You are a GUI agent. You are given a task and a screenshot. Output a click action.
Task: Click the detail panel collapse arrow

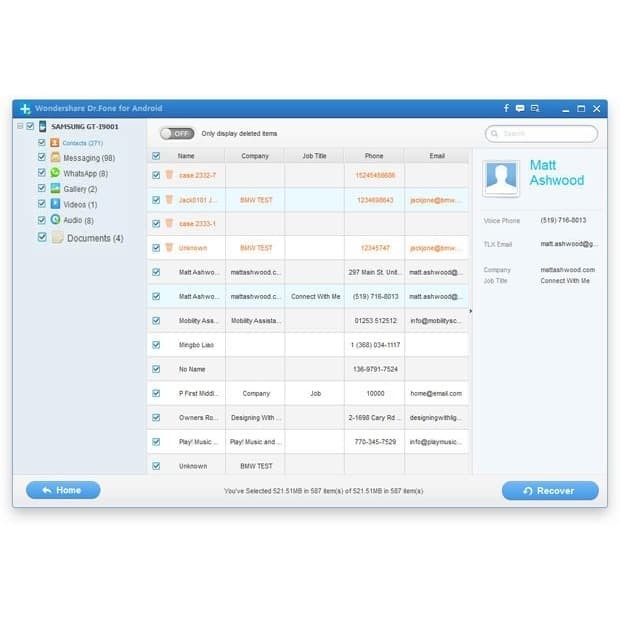coord(471,311)
